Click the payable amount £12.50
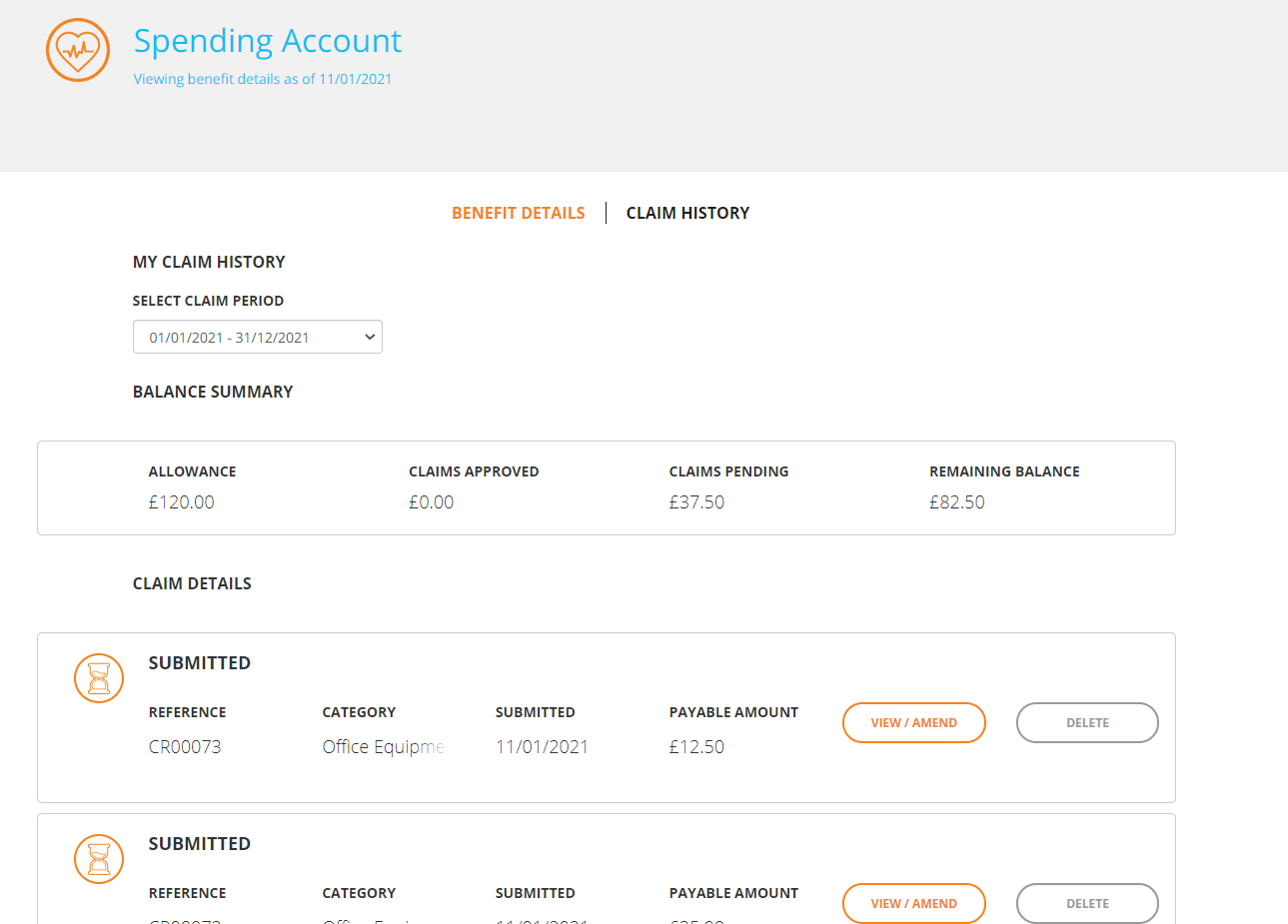Viewport: 1288px width, 924px height. 696,747
